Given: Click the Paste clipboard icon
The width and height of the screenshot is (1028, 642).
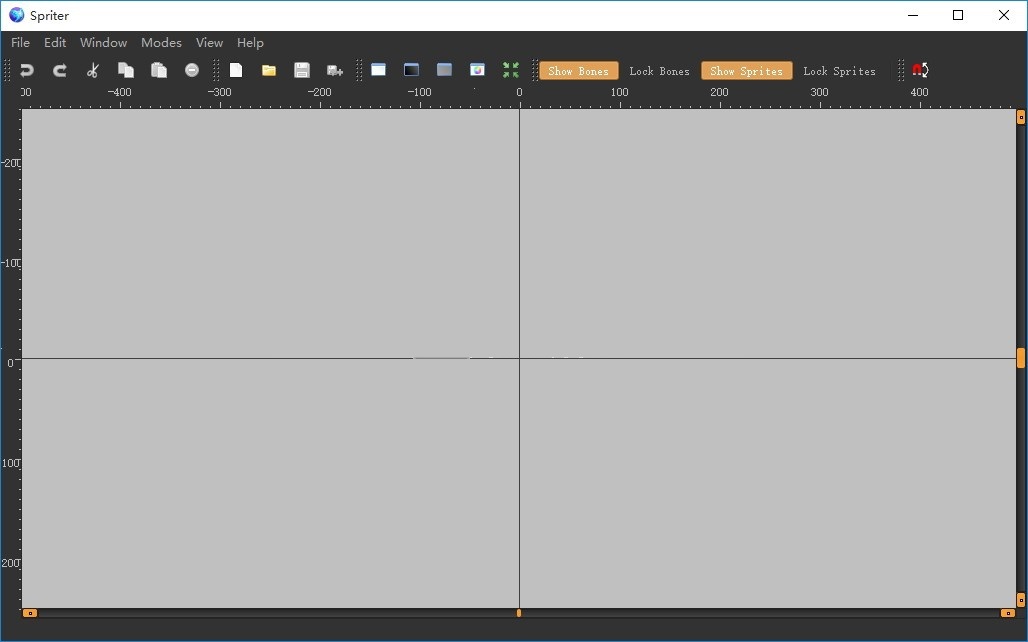Looking at the screenshot, I should point(159,70).
